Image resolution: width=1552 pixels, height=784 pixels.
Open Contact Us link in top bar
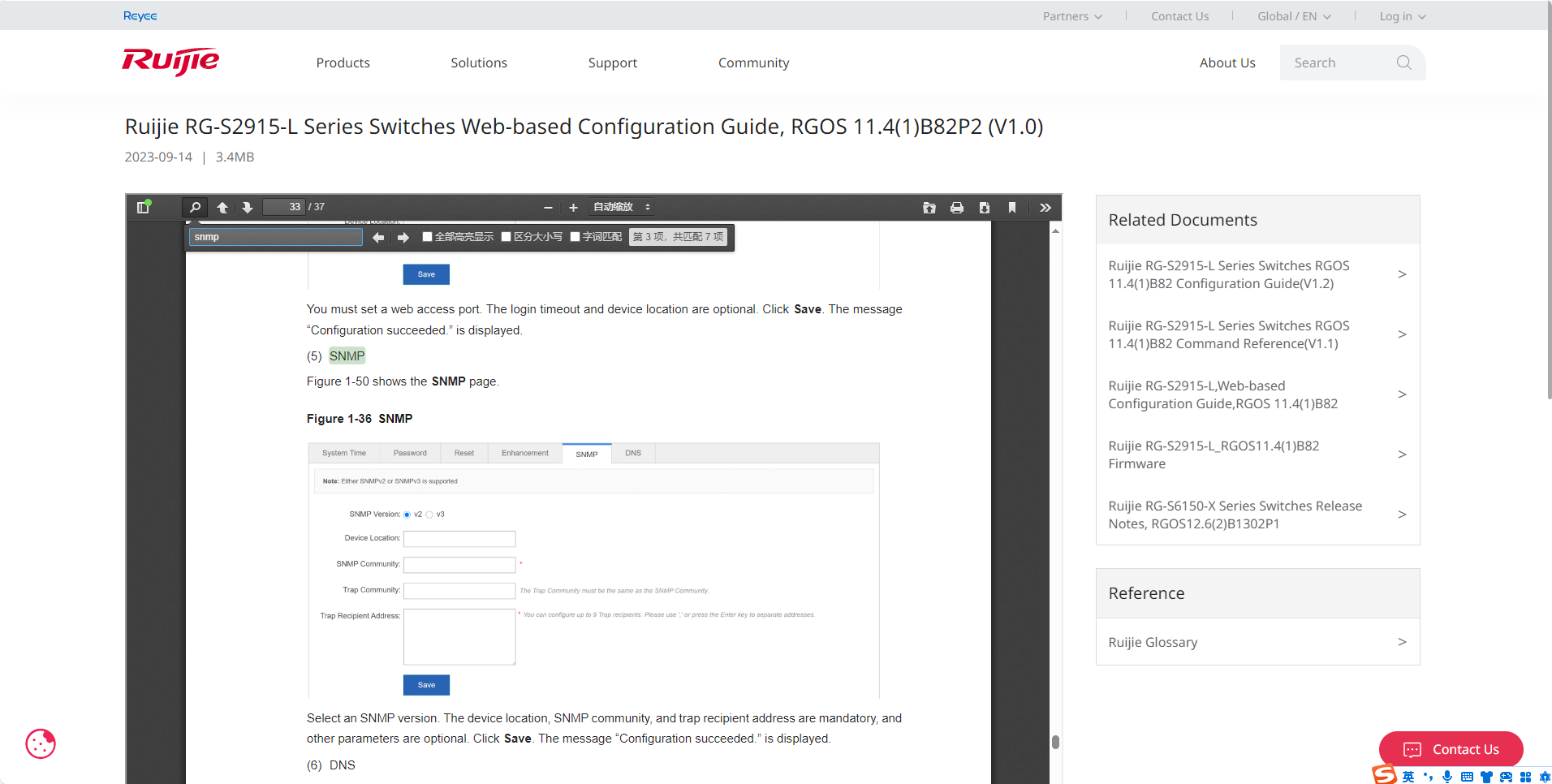1179,16
